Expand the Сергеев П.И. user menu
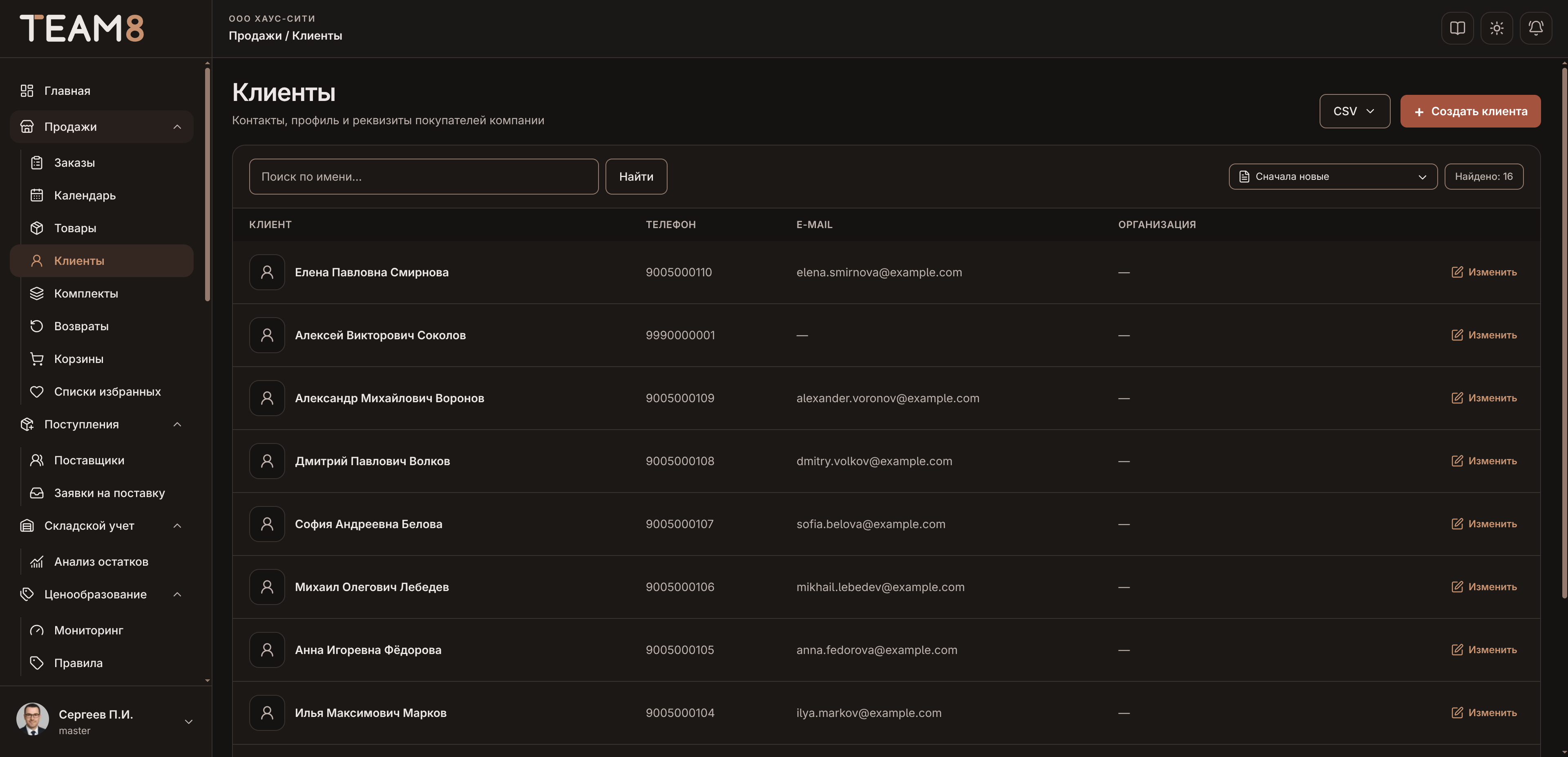 pos(189,722)
